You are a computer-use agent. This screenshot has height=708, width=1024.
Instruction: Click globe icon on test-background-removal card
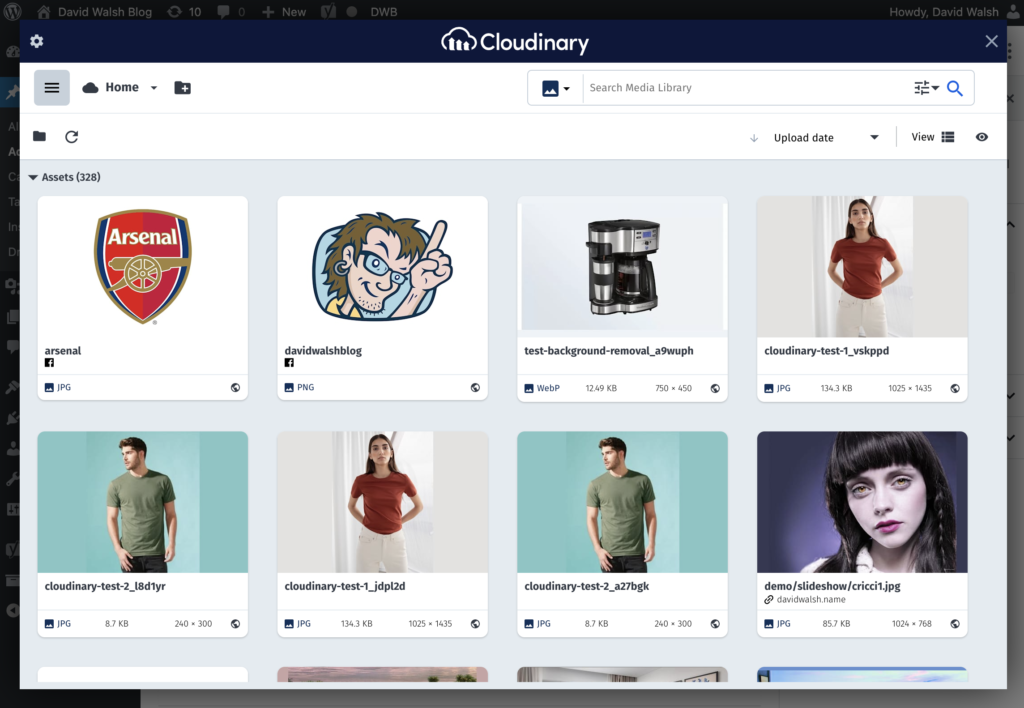[x=715, y=388]
